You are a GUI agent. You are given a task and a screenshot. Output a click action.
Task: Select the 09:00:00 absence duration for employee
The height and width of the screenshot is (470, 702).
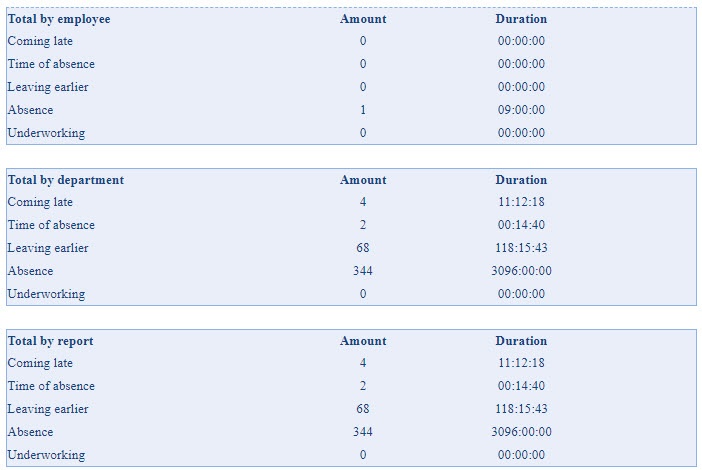(x=521, y=110)
